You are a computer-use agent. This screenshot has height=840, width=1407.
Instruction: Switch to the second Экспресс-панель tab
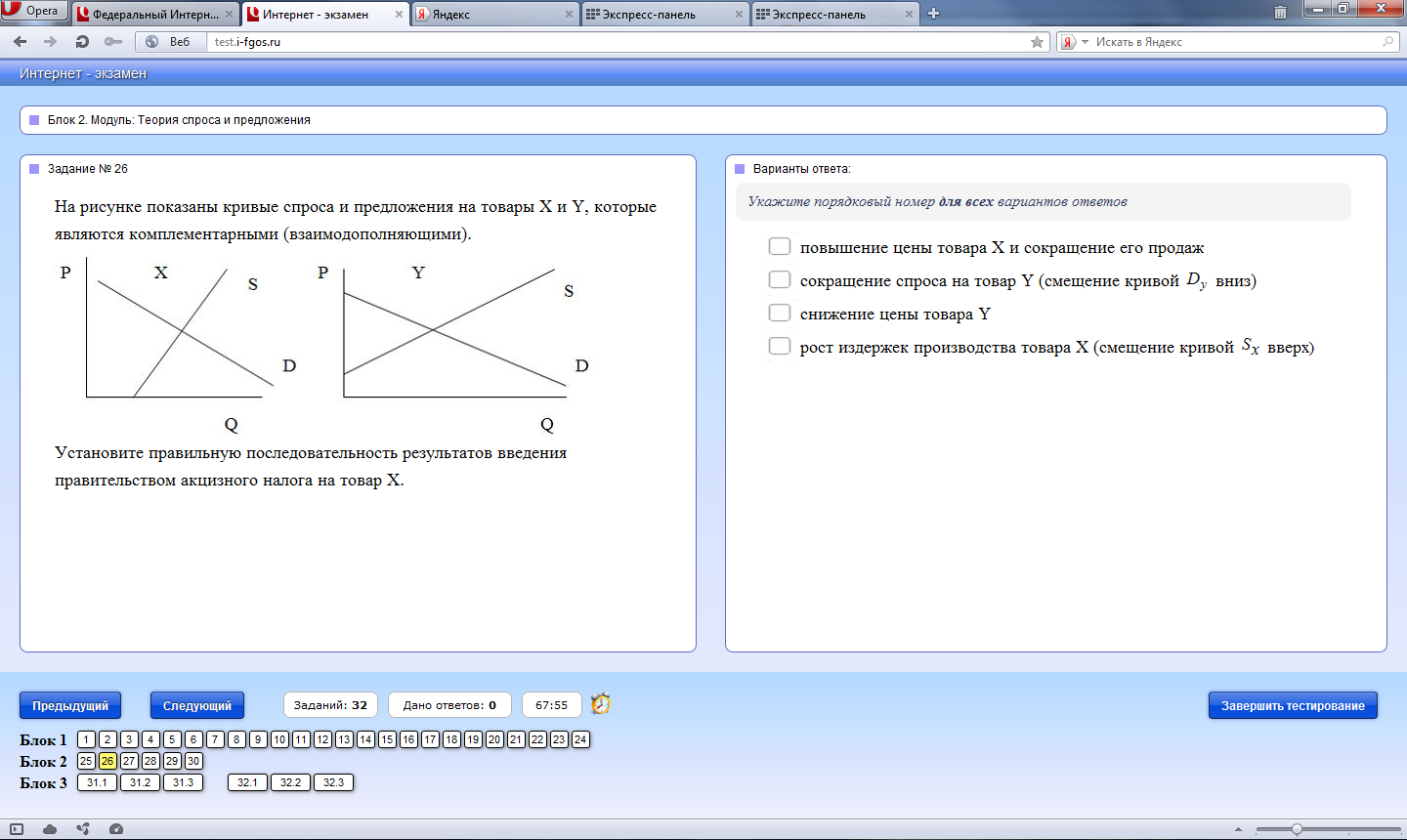pyautogui.click(x=834, y=14)
